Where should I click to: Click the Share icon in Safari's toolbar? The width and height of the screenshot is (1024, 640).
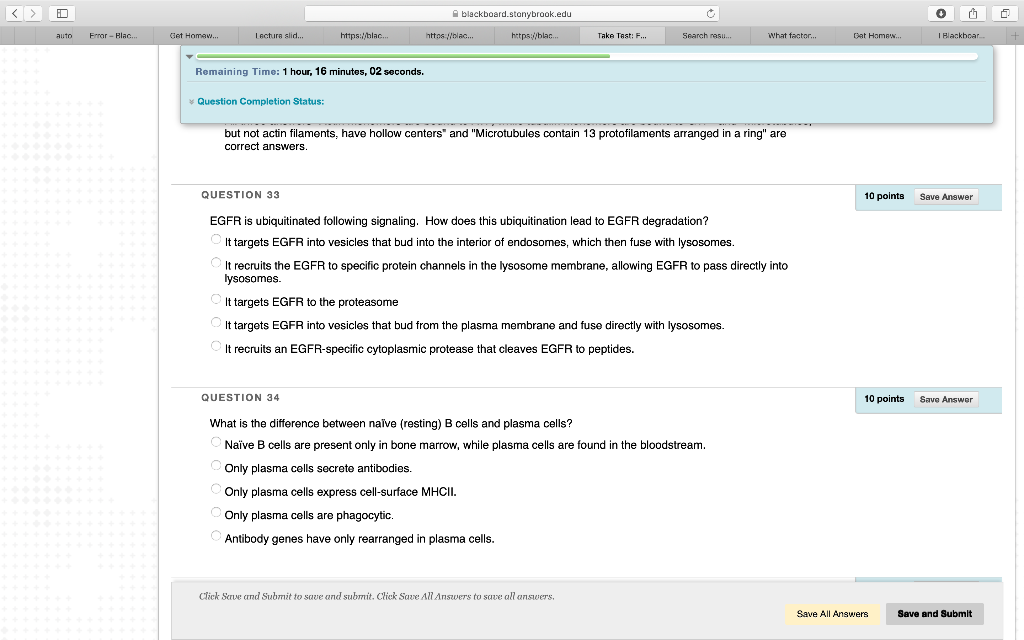click(x=971, y=13)
